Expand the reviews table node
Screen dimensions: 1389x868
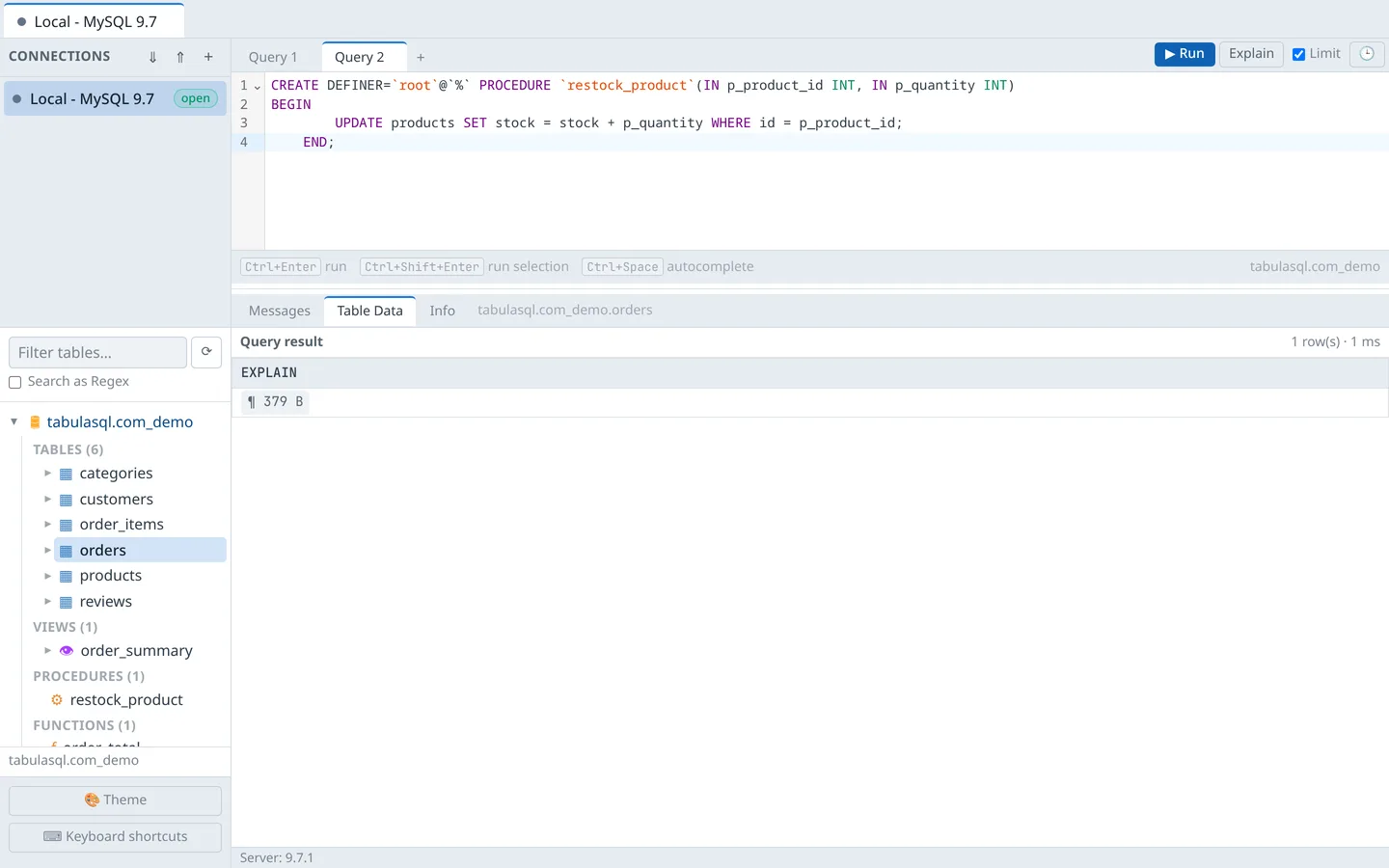(47, 602)
